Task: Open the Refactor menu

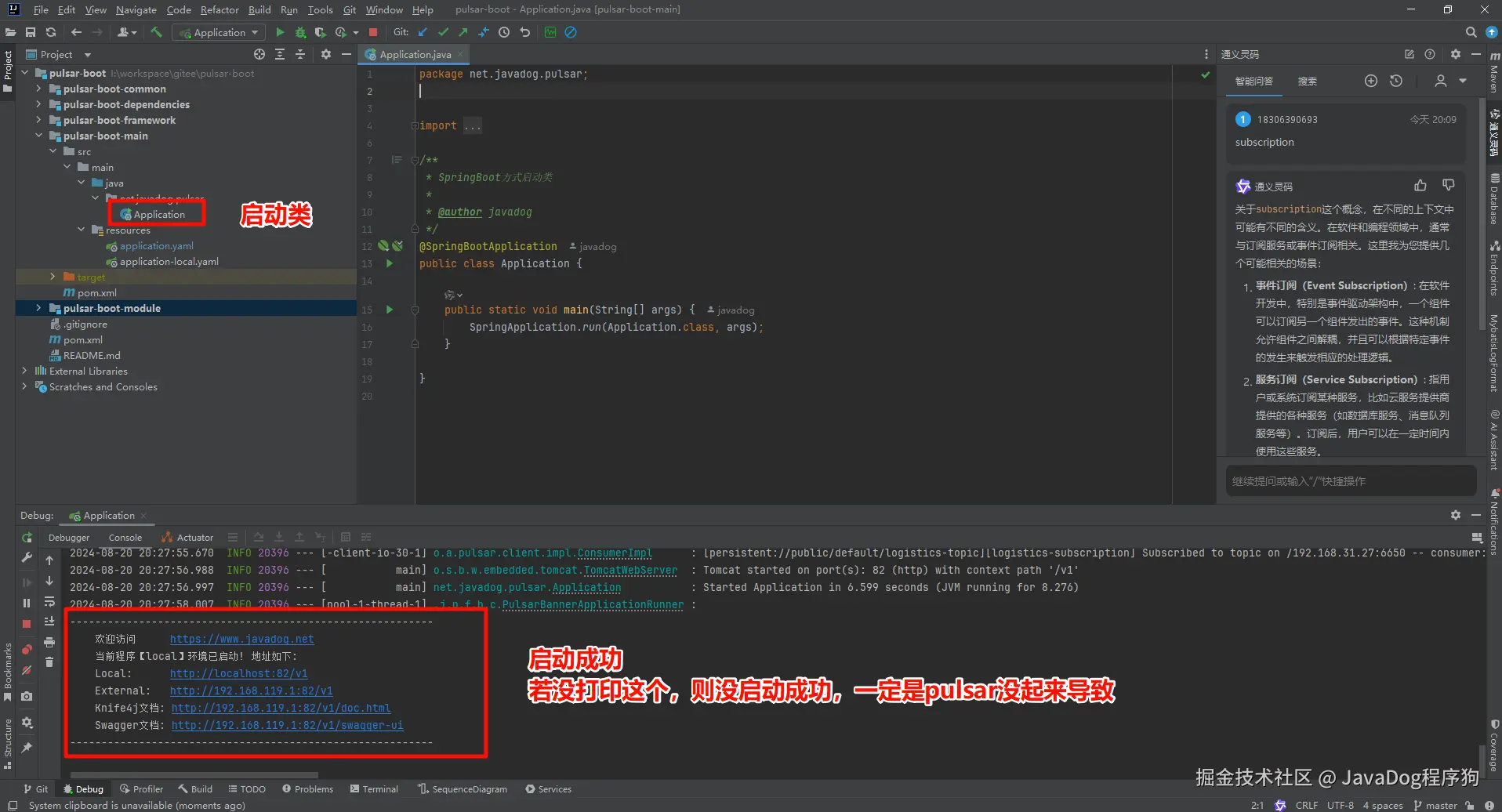Action: tap(219, 9)
